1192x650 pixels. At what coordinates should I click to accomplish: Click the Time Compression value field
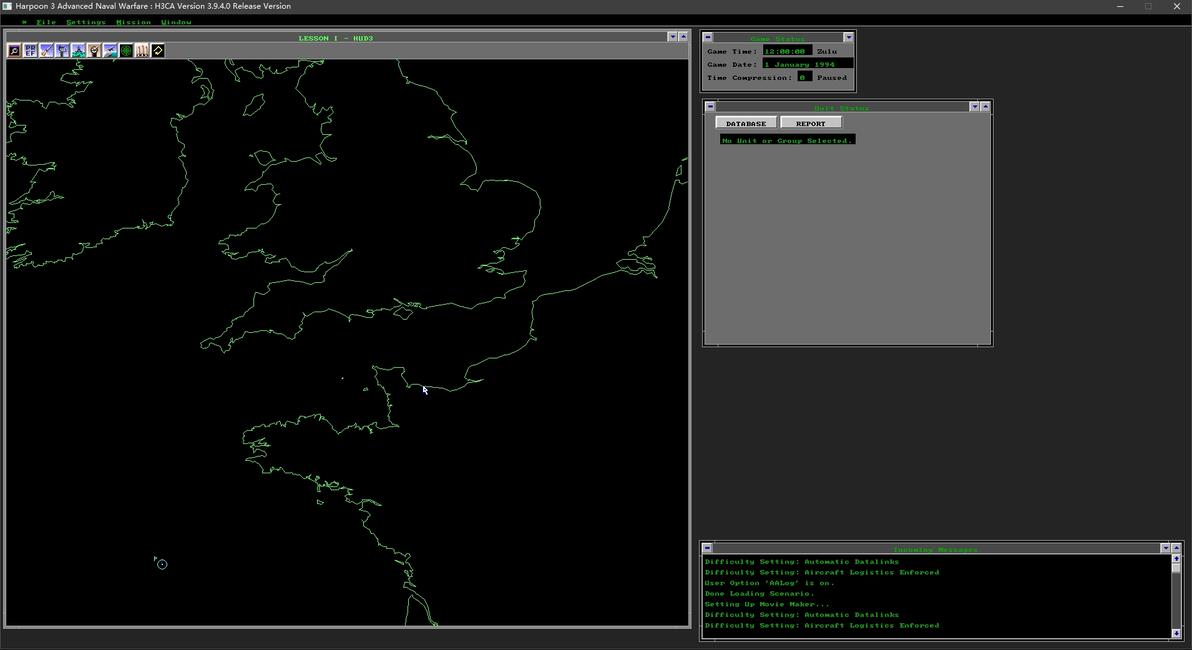point(804,77)
